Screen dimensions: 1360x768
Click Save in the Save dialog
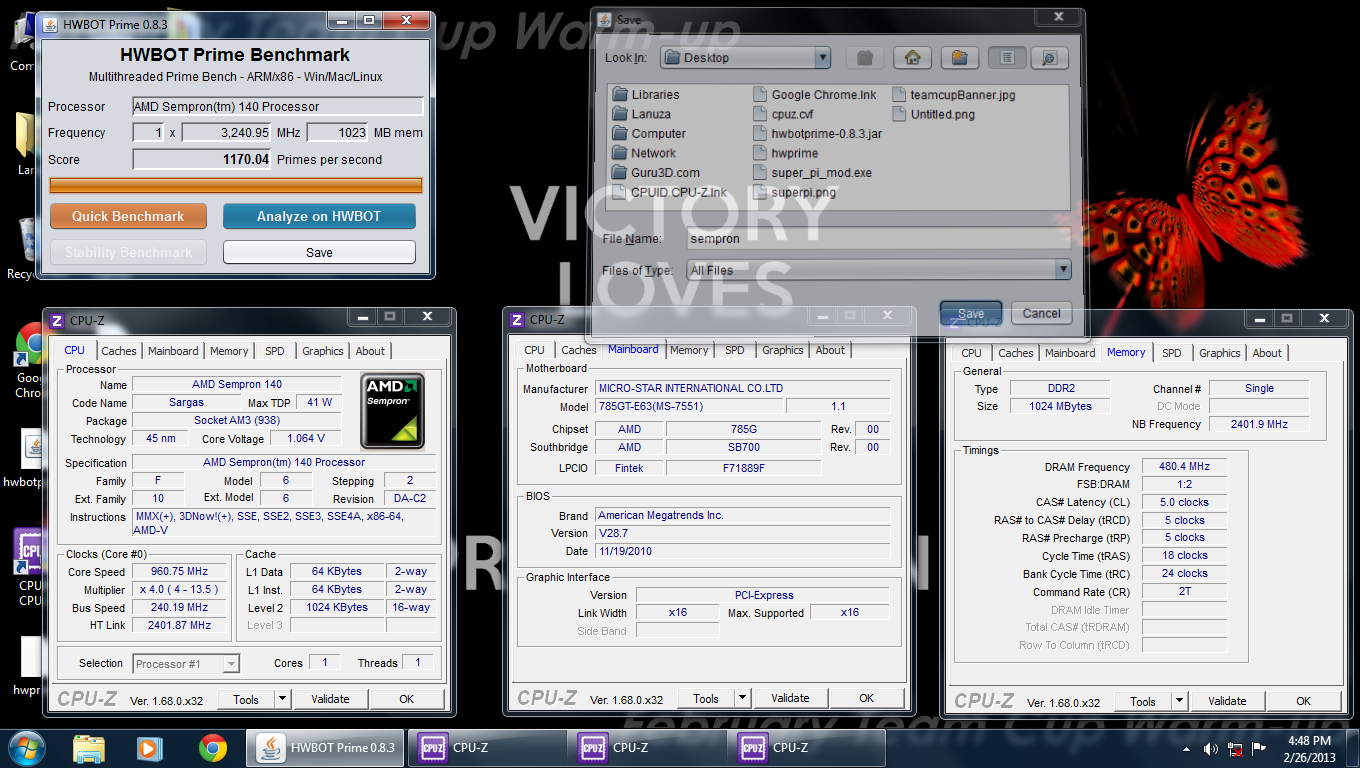[x=971, y=313]
